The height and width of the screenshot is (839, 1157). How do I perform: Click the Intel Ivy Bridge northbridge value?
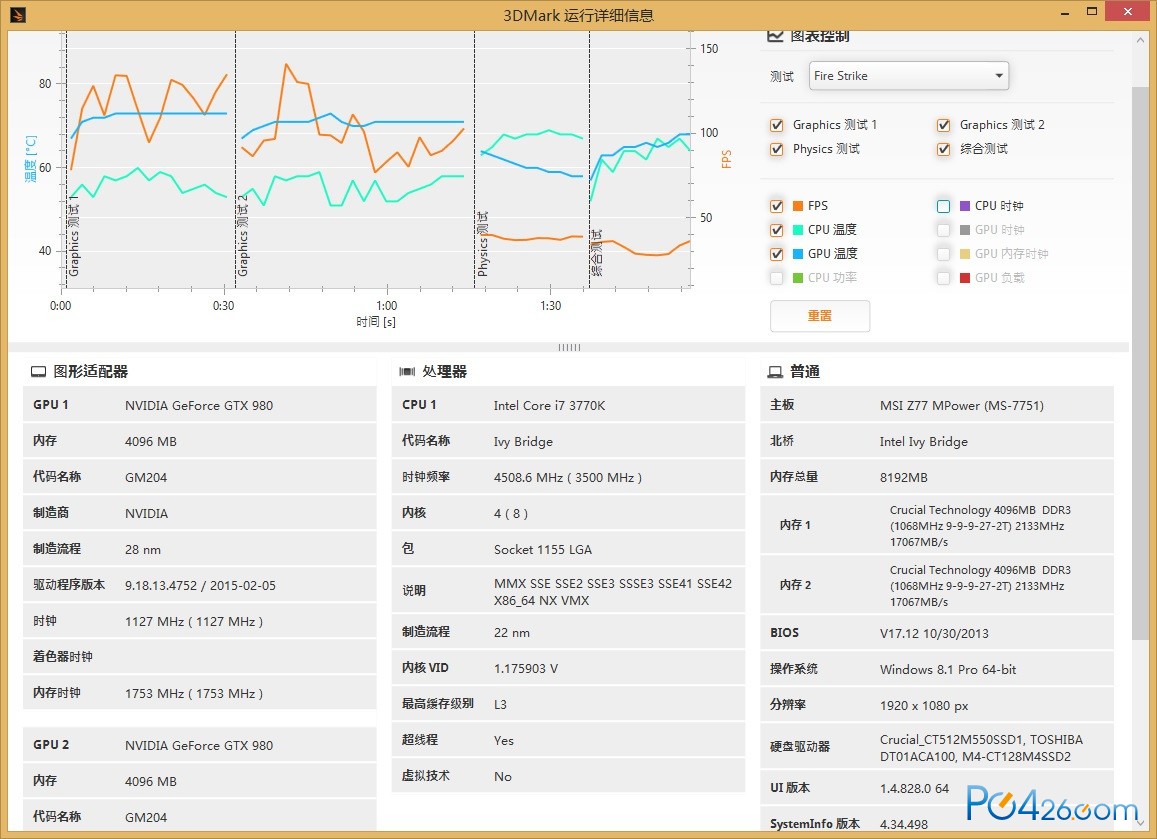[923, 441]
